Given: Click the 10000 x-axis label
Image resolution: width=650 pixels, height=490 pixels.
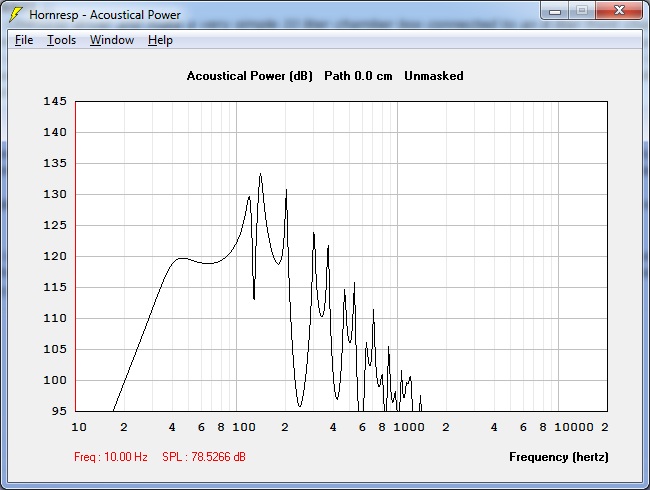Looking at the screenshot, I should [574, 427].
